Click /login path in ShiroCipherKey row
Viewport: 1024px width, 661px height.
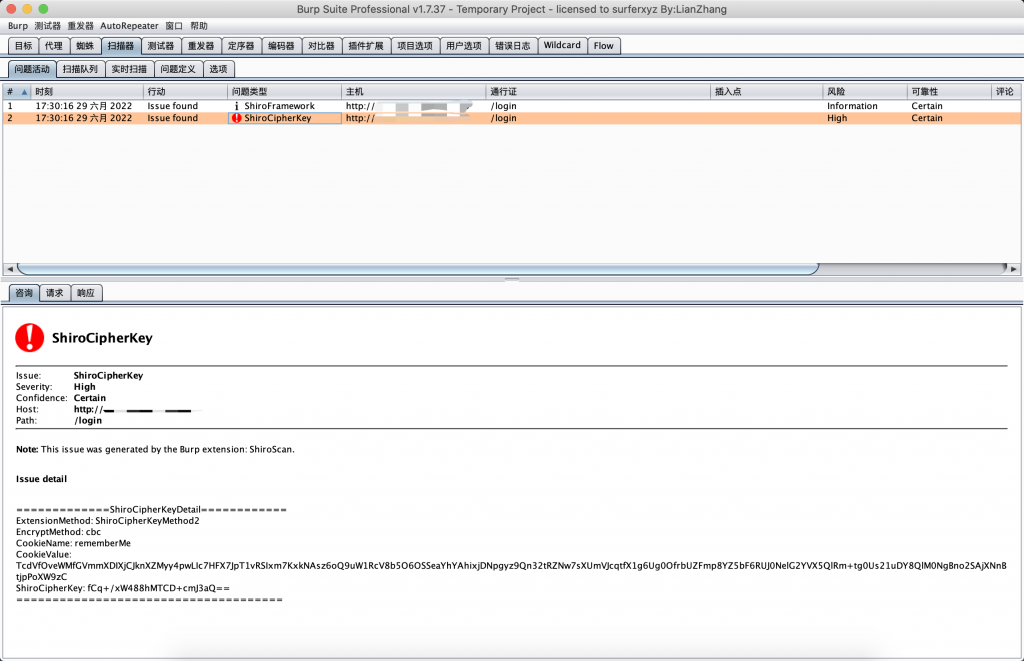tap(504, 118)
